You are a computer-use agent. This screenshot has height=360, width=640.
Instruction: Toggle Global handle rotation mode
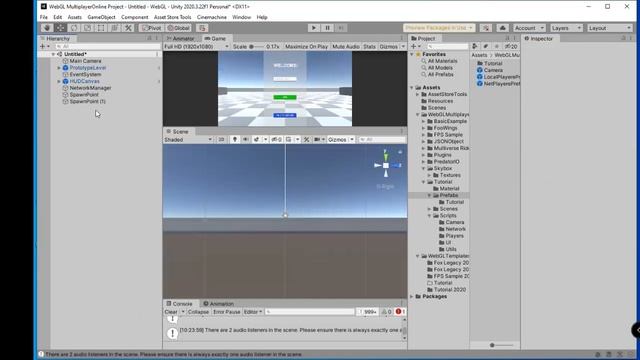click(178, 28)
